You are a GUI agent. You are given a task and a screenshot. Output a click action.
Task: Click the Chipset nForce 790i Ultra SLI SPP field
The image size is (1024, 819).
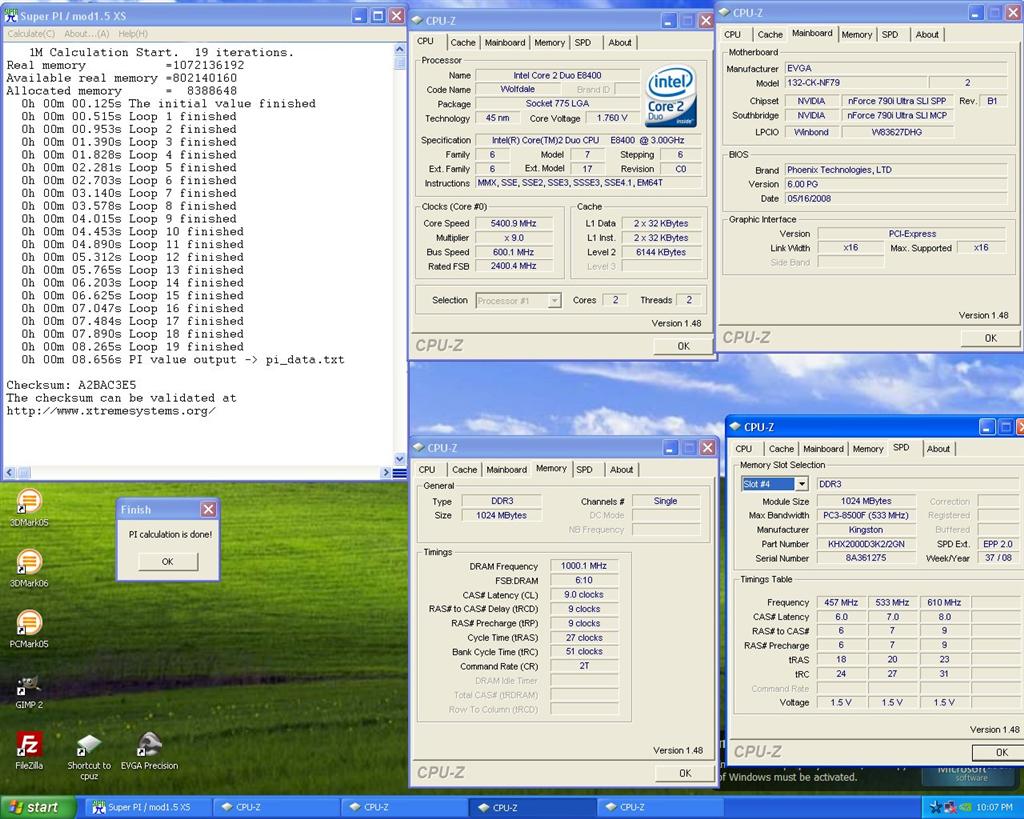coord(897,101)
